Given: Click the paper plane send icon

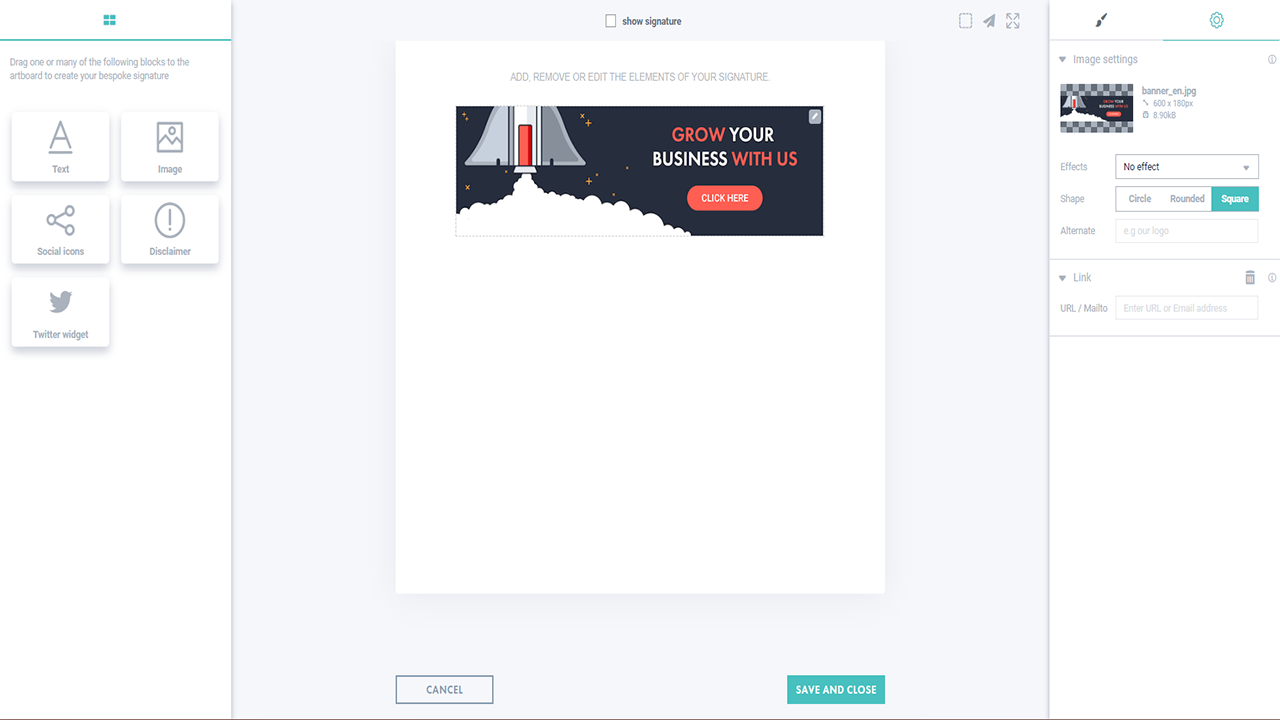Looking at the screenshot, I should pyautogui.click(x=989, y=20).
